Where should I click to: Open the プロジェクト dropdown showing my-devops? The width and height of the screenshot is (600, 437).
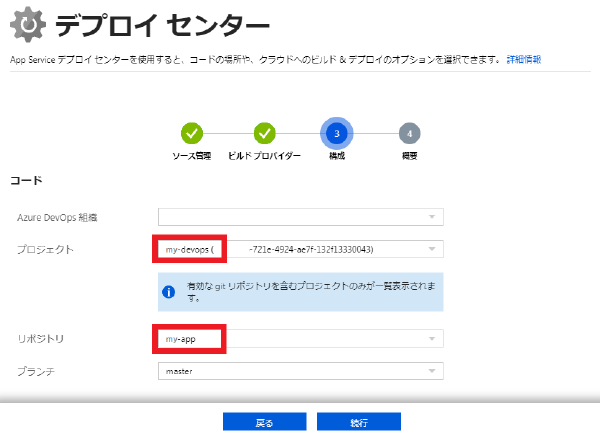[x=300, y=248]
